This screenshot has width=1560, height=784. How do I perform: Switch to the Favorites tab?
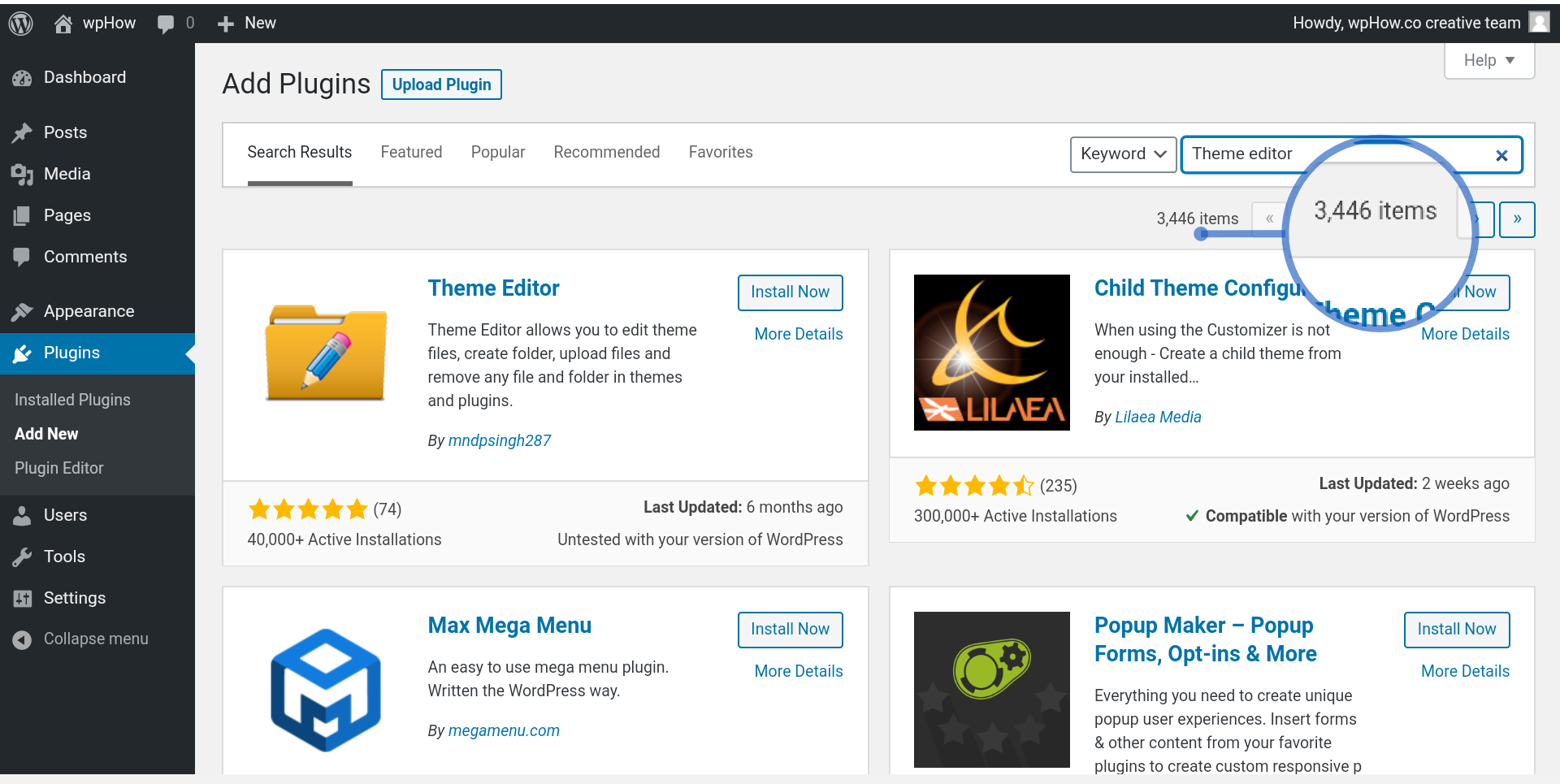tap(721, 153)
